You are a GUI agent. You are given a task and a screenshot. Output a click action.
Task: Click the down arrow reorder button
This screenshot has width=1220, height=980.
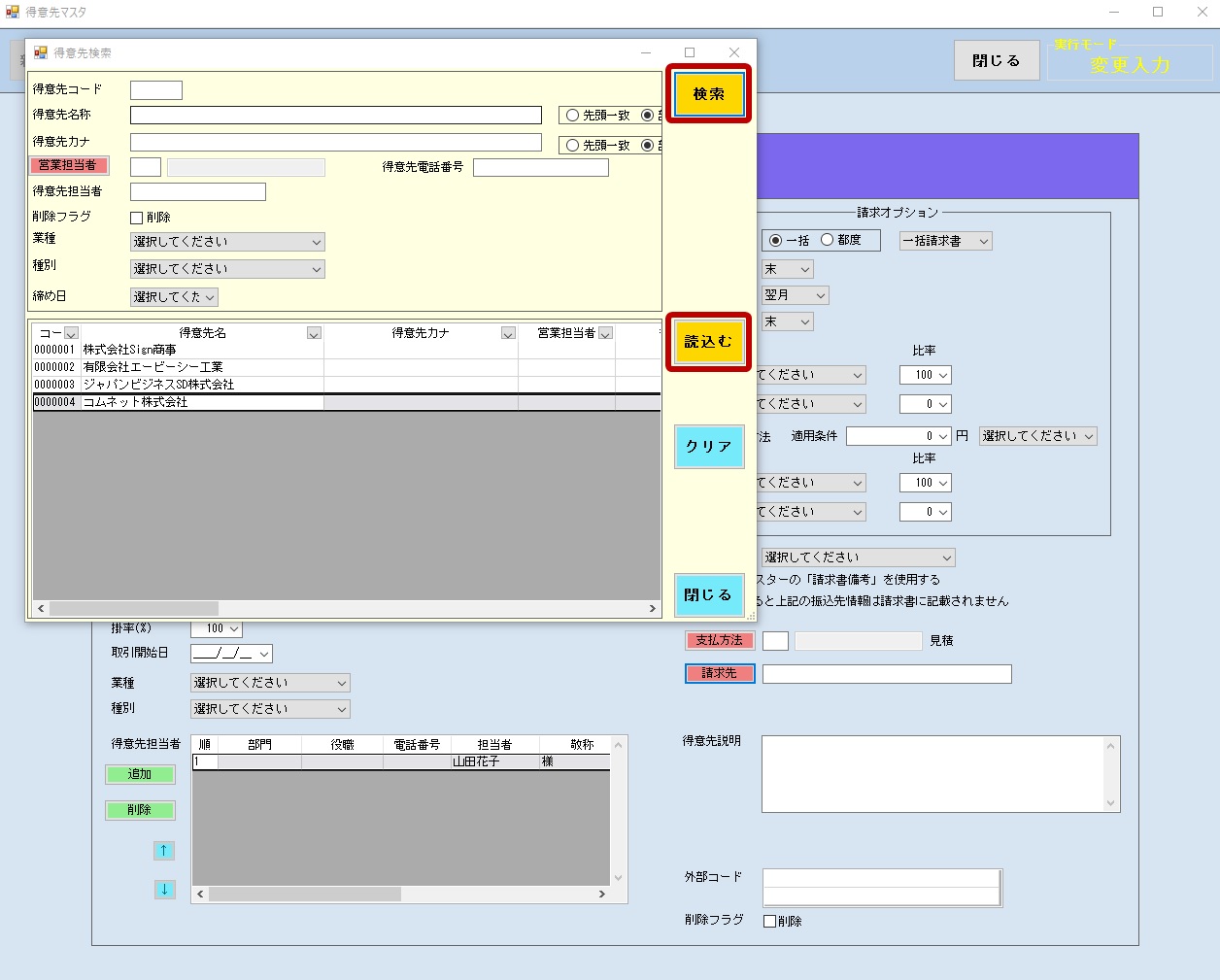pyautogui.click(x=164, y=889)
